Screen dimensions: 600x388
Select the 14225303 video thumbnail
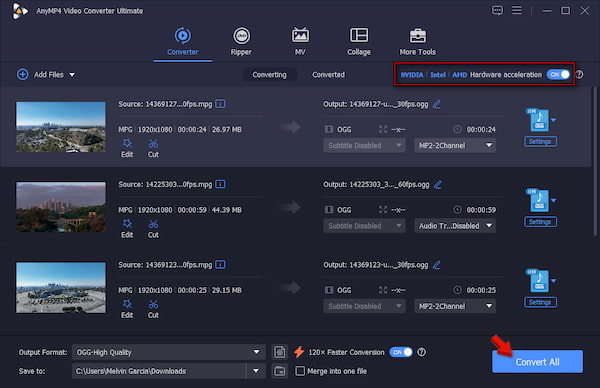click(61, 207)
